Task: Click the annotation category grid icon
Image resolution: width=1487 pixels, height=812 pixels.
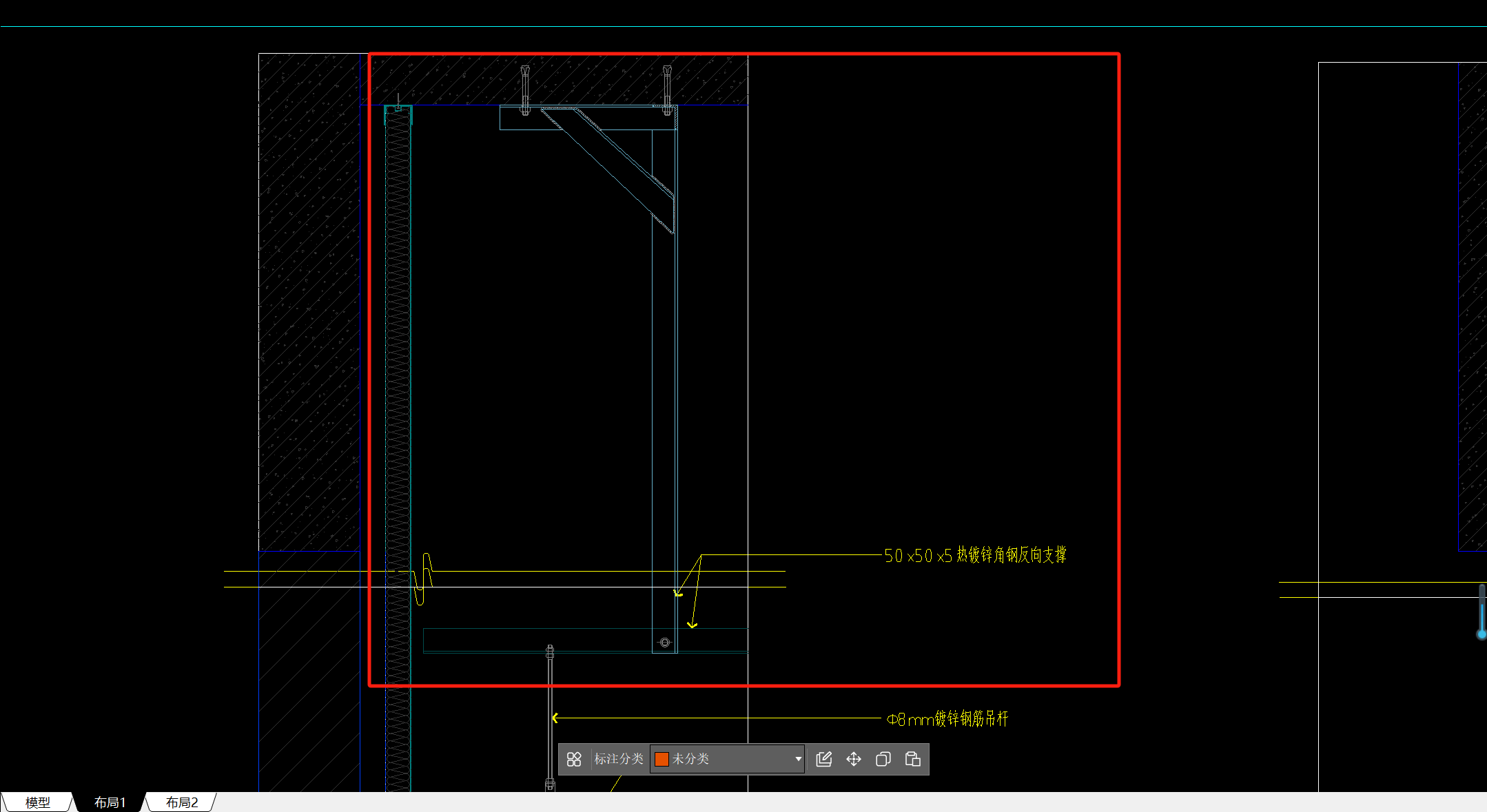Action: coord(574,759)
